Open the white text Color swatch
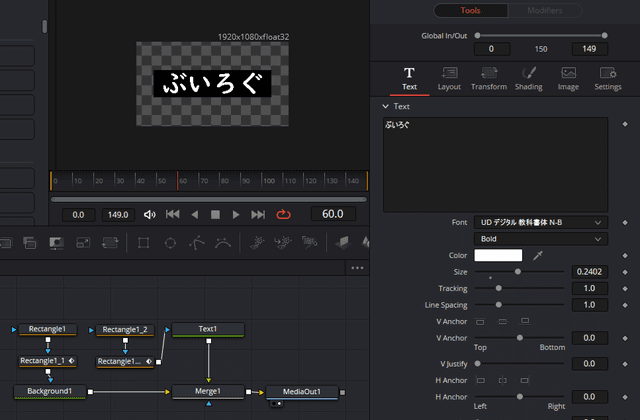This screenshot has height=420, width=640. coord(498,256)
